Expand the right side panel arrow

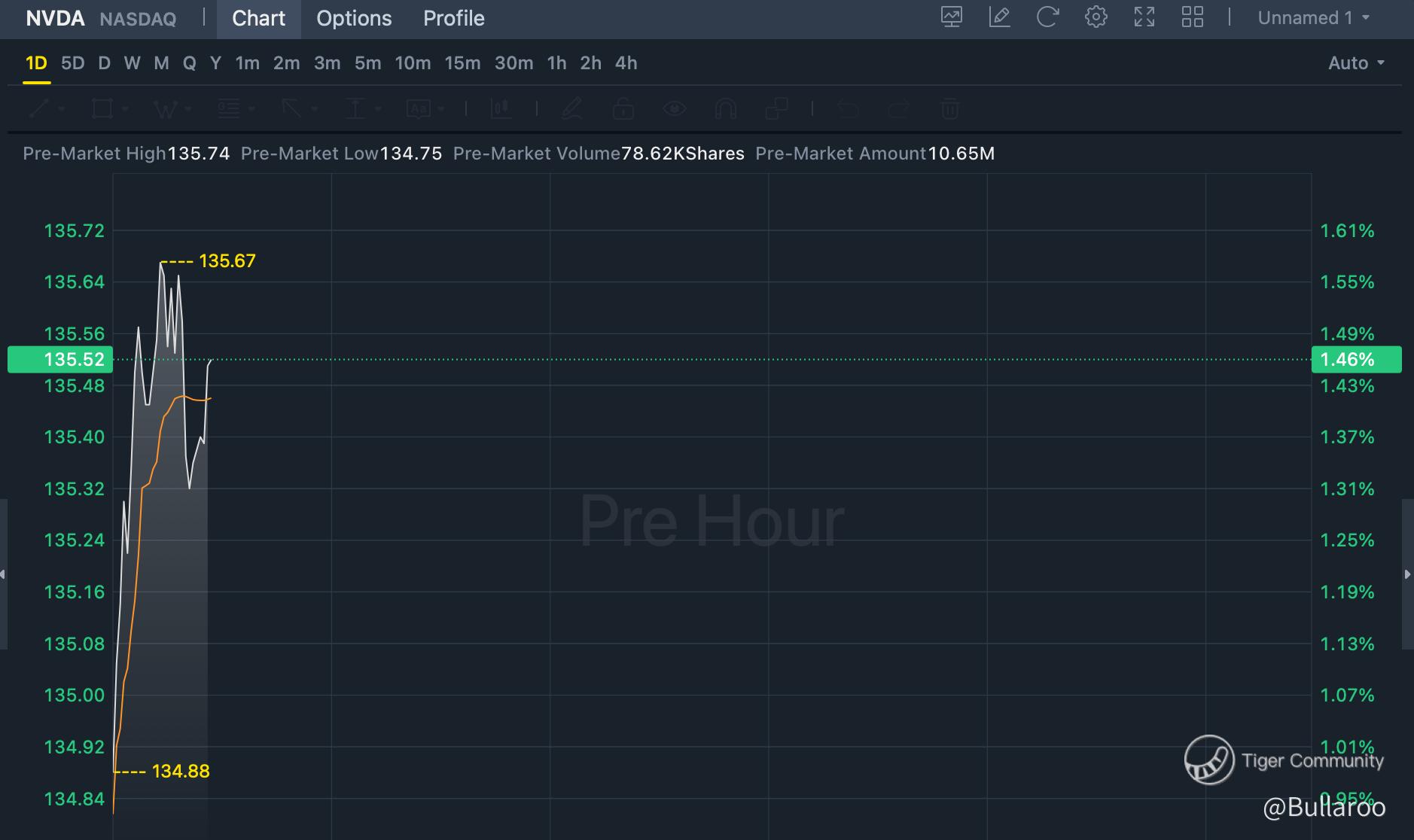(1408, 574)
